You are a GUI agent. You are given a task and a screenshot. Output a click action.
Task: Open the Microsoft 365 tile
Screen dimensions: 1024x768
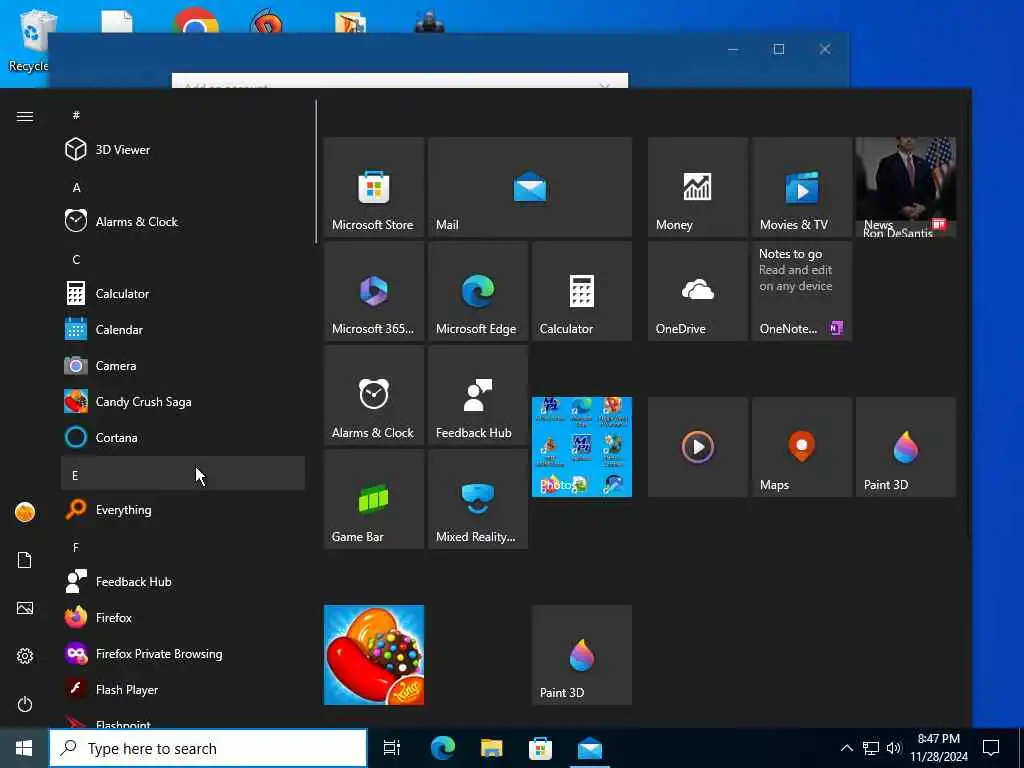coord(374,291)
